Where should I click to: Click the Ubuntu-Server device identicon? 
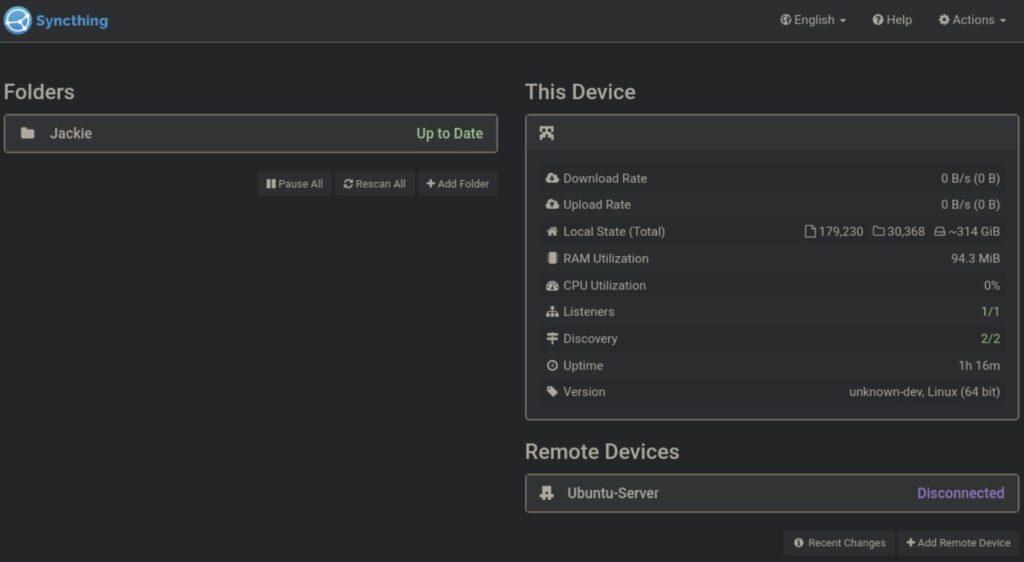547,493
